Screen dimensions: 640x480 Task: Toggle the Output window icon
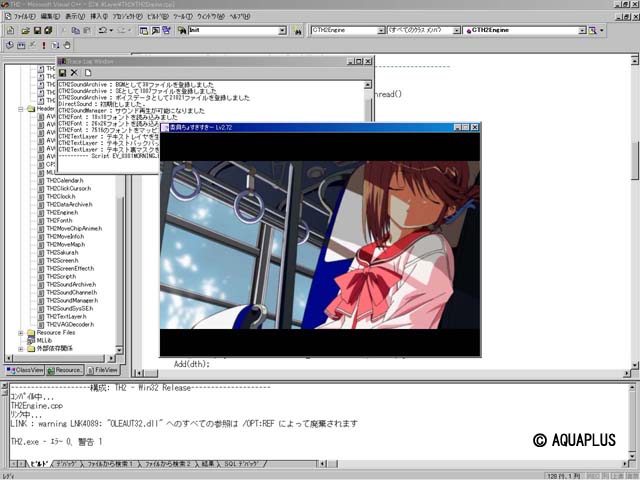(x=155, y=31)
